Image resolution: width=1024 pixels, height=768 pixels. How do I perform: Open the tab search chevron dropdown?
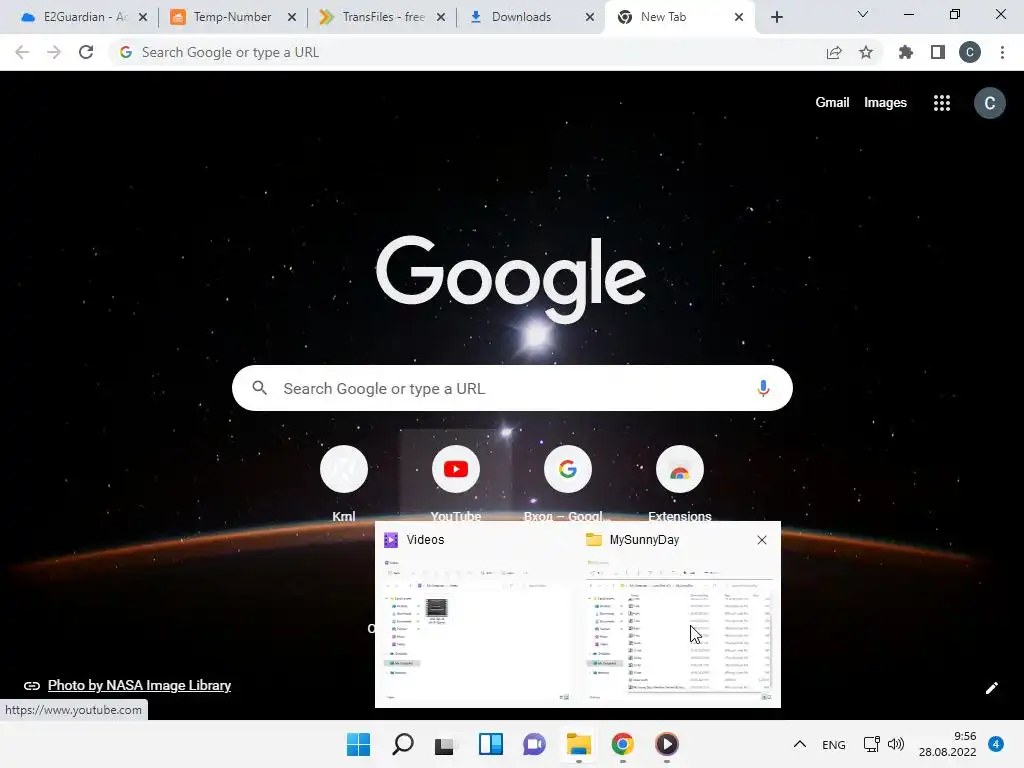863,14
